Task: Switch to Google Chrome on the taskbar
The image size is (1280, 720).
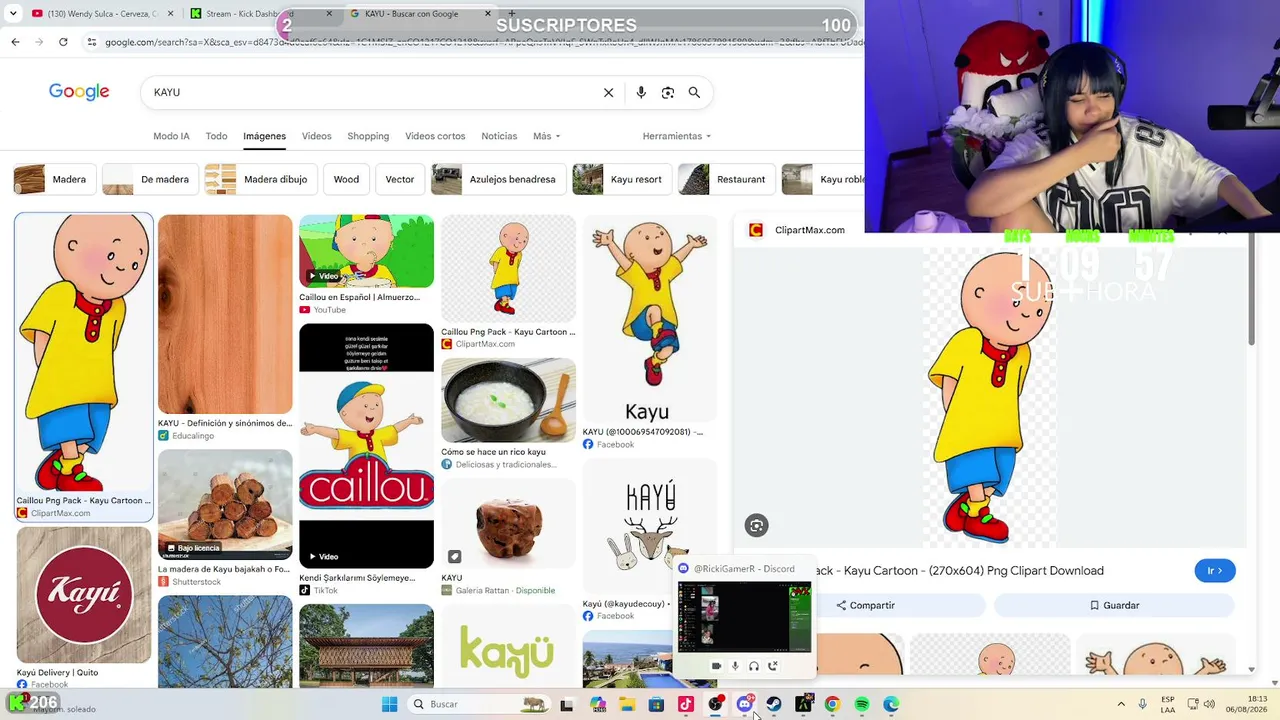Action: (x=832, y=704)
